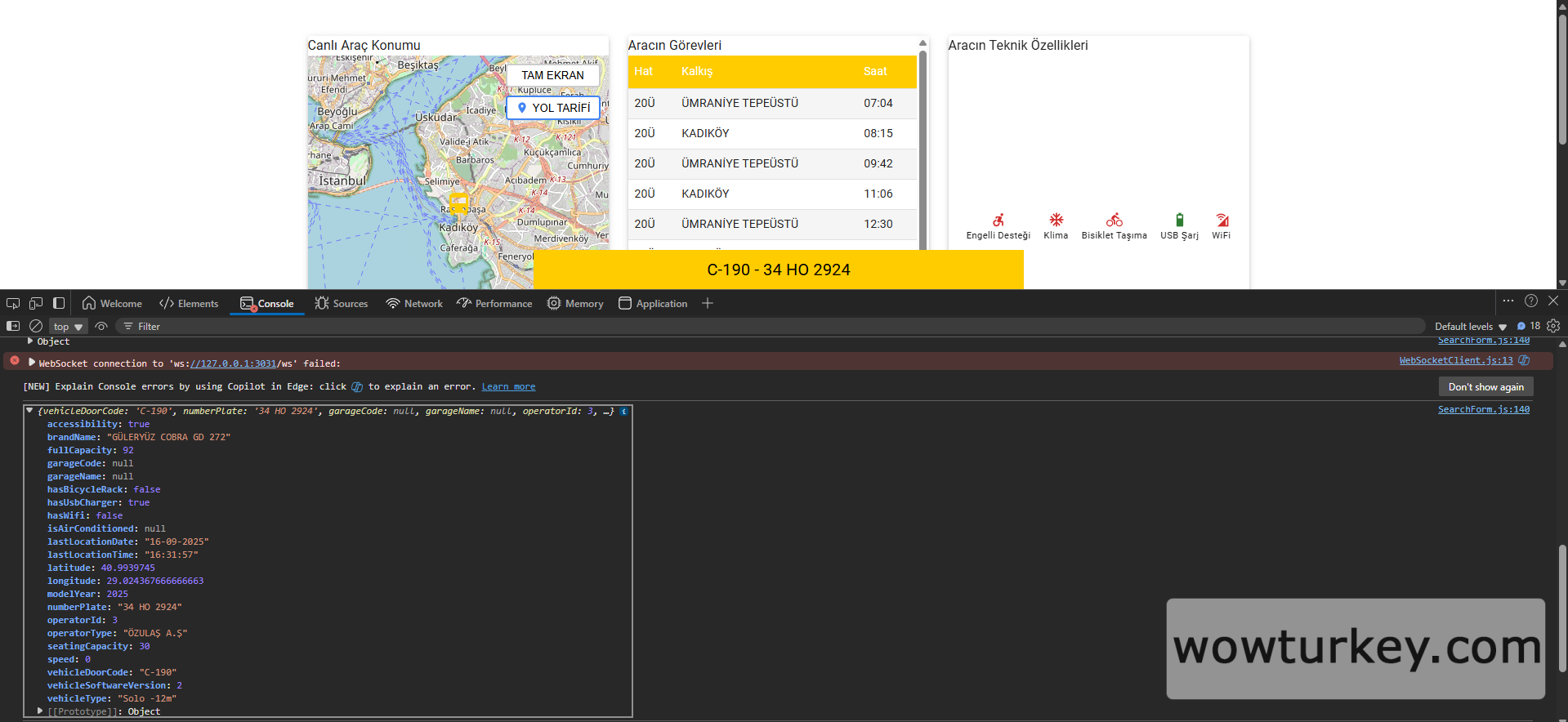Open the Default levels dropdown
Viewport: 1568px width, 722px height.
tap(1470, 326)
